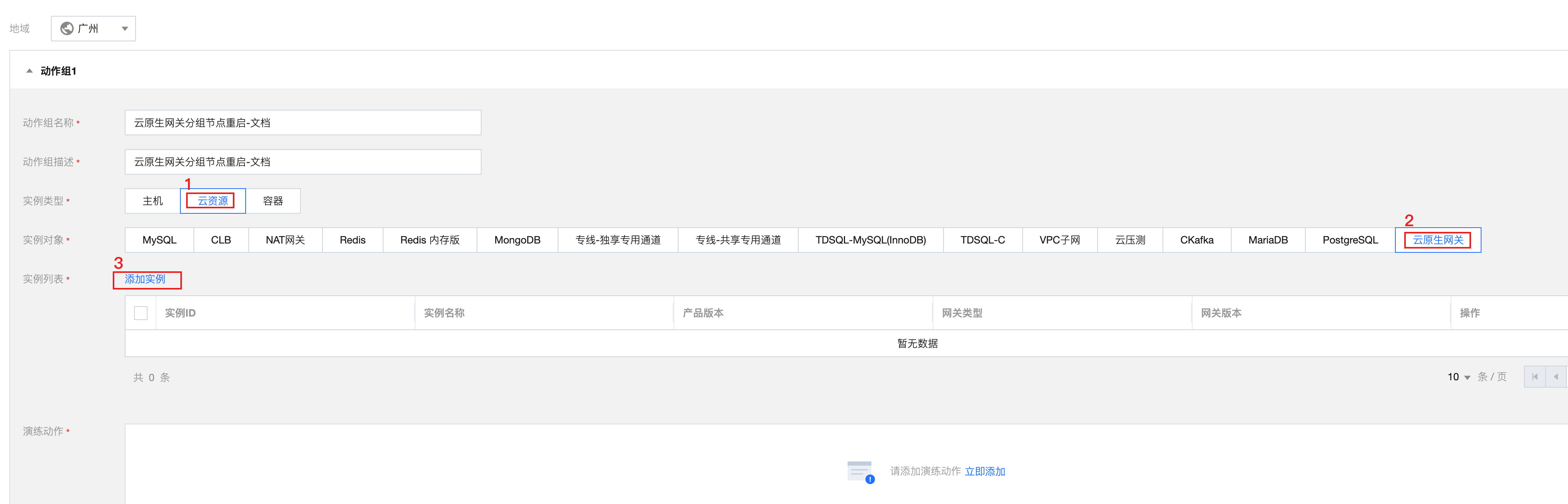Image resolution: width=1568 pixels, height=504 pixels.
Task: Choose MySQL as instance object
Action: pyautogui.click(x=159, y=240)
